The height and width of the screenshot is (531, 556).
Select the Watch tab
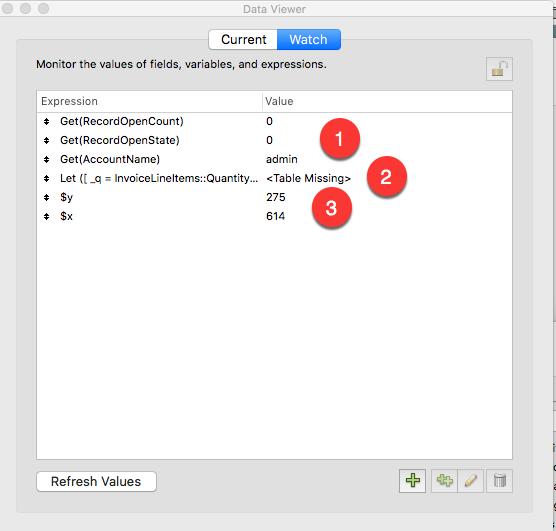308,39
